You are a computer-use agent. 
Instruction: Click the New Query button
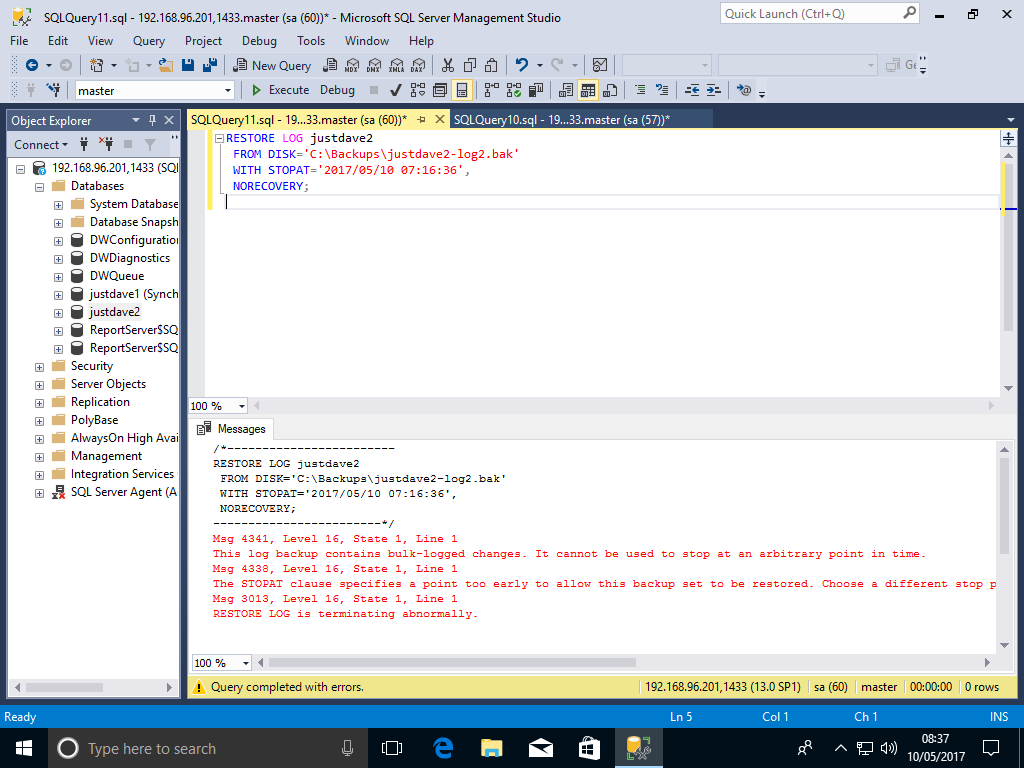[272, 65]
